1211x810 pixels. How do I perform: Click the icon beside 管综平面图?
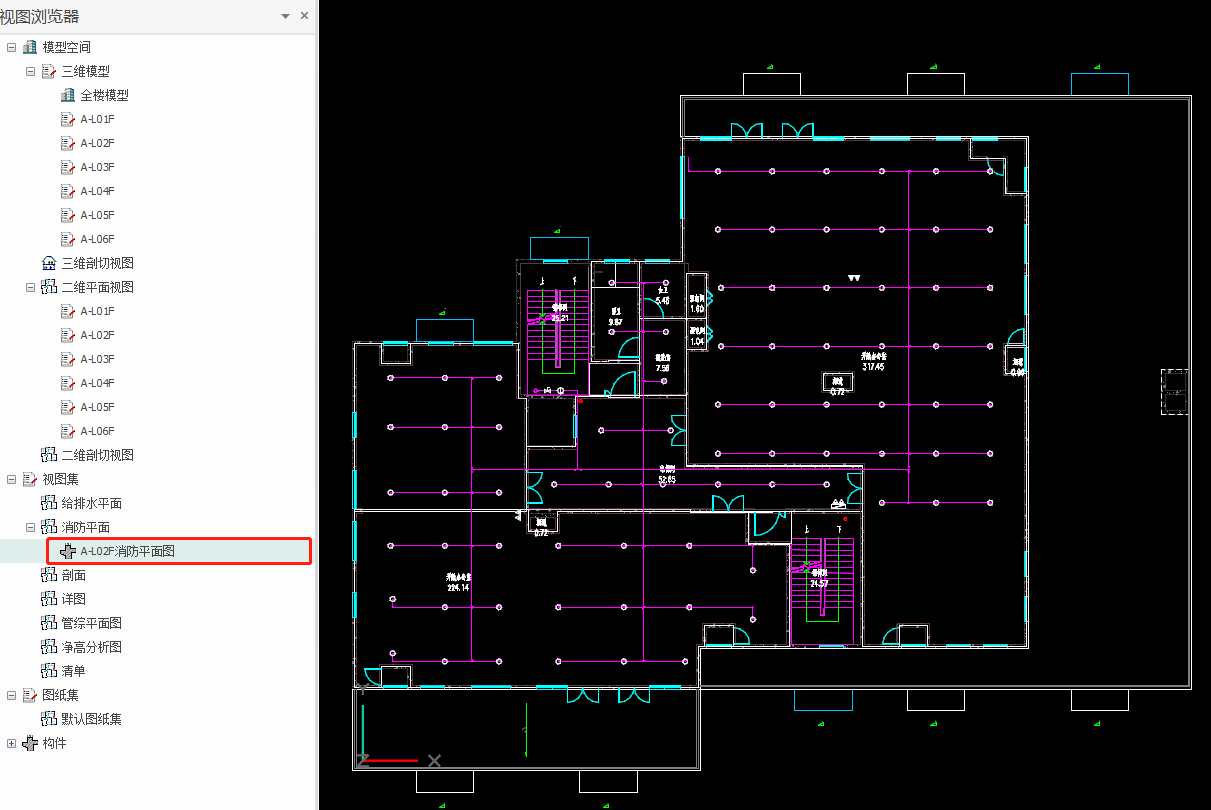click(x=49, y=623)
